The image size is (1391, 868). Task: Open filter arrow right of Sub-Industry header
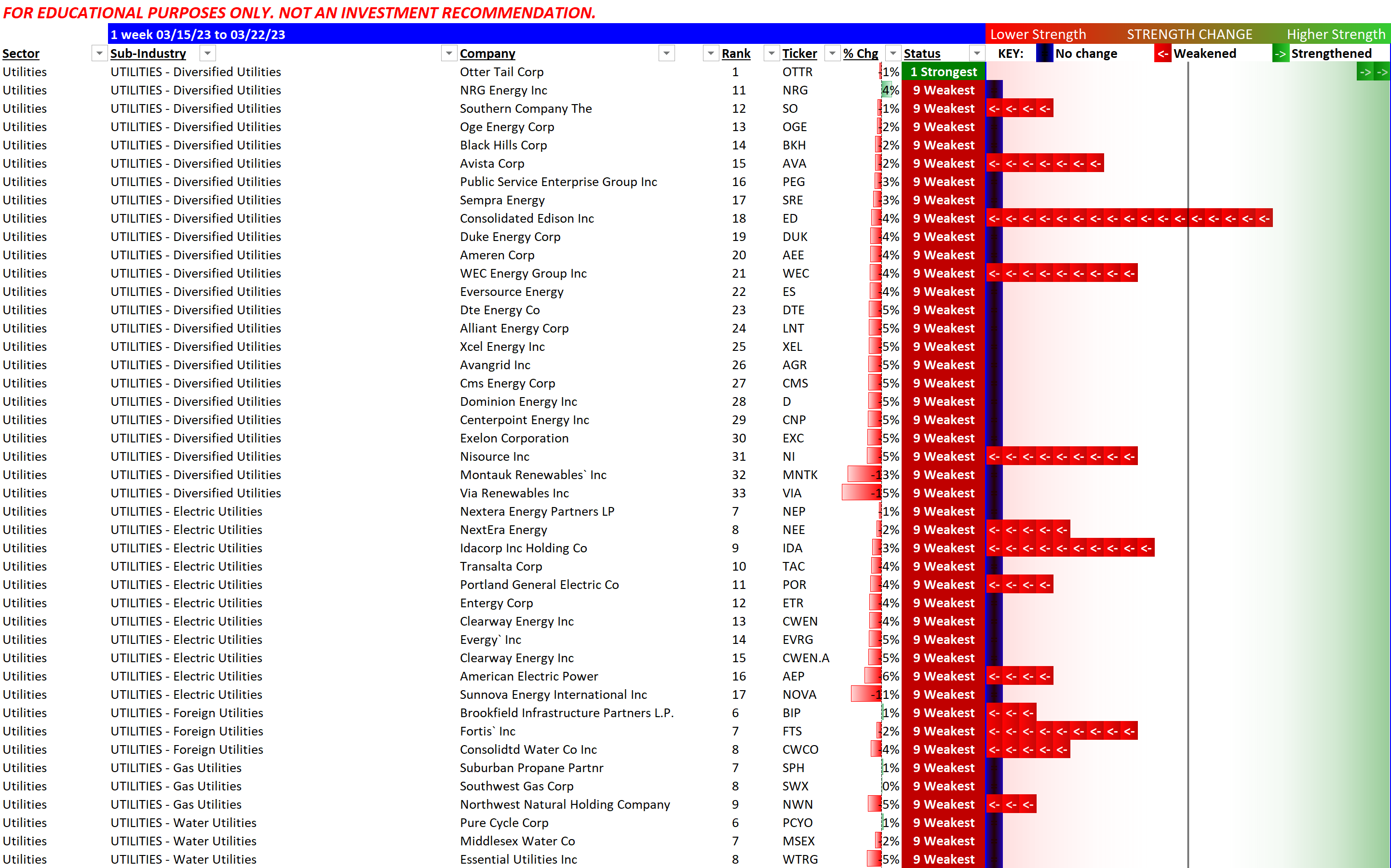(x=207, y=53)
